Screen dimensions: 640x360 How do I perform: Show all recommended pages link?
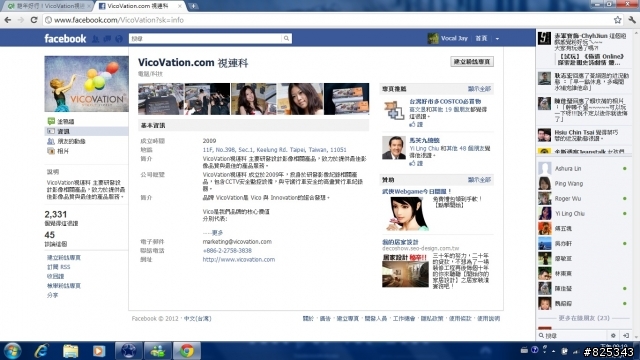pyautogui.click(x=479, y=89)
